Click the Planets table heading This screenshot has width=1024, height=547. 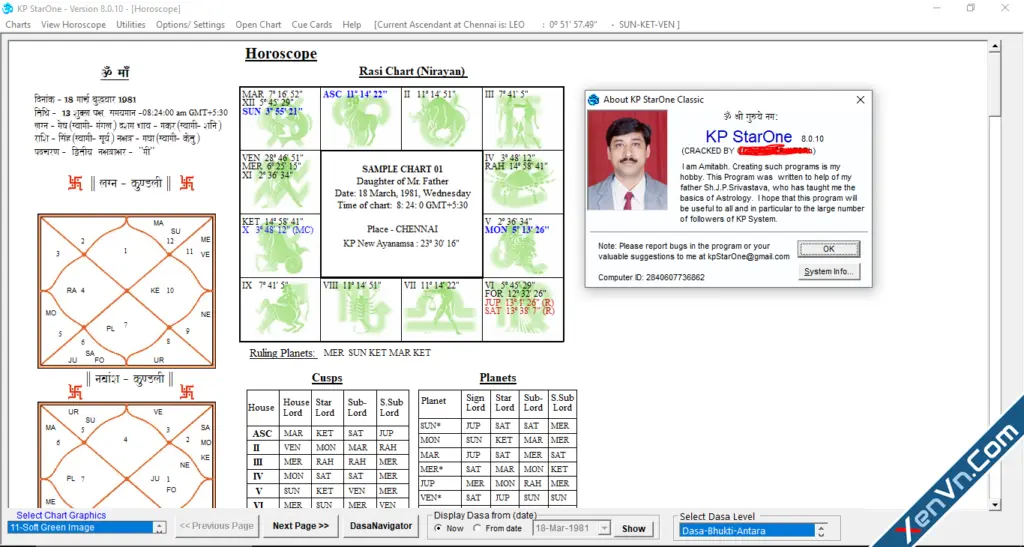click(x=498, y=378)
